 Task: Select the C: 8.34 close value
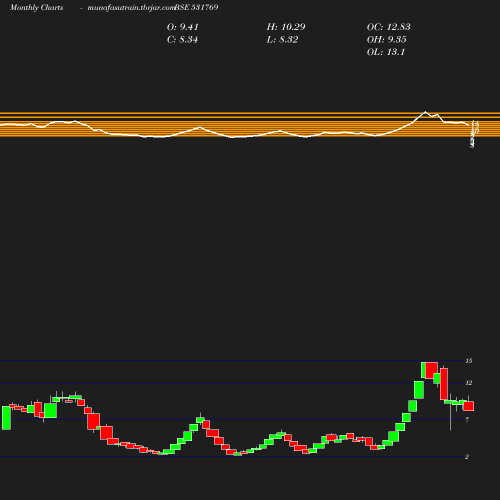pos(182,40)
